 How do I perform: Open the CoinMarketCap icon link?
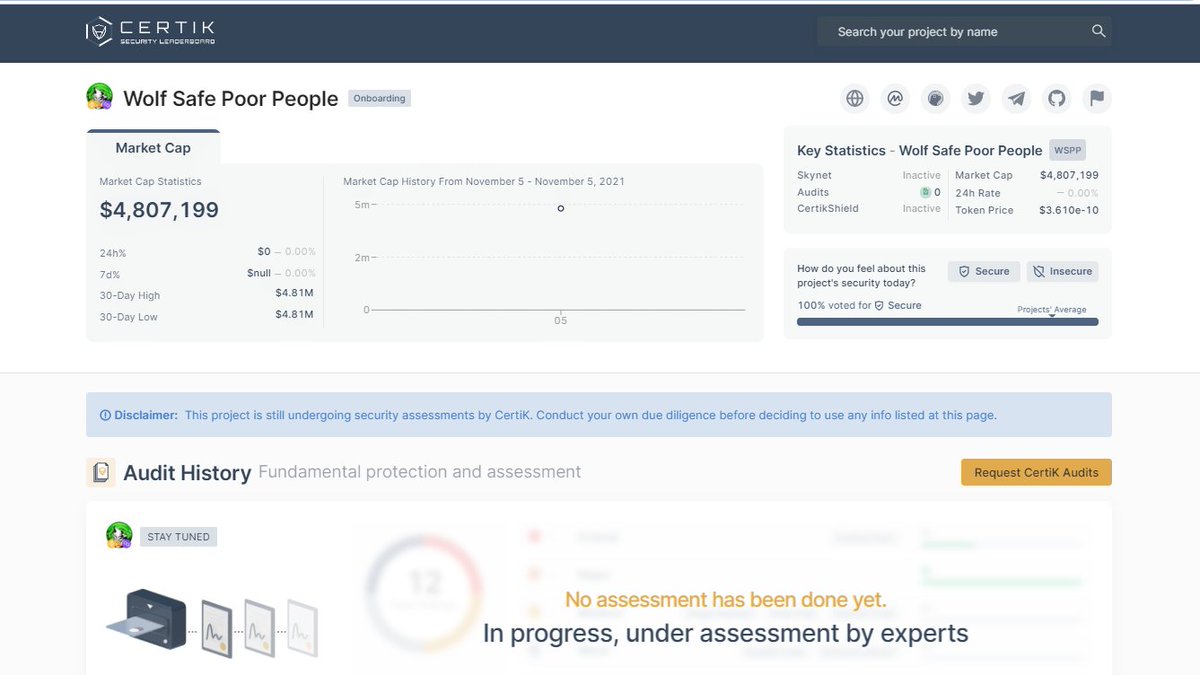895,98
